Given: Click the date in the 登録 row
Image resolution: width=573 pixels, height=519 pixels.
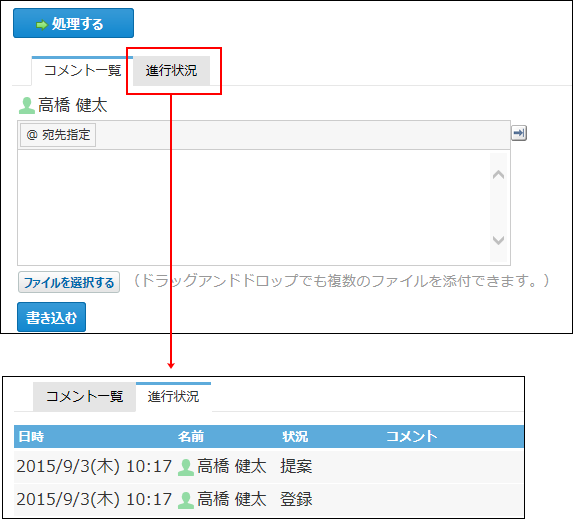Looking at the screenshot, I should point(94,499).
